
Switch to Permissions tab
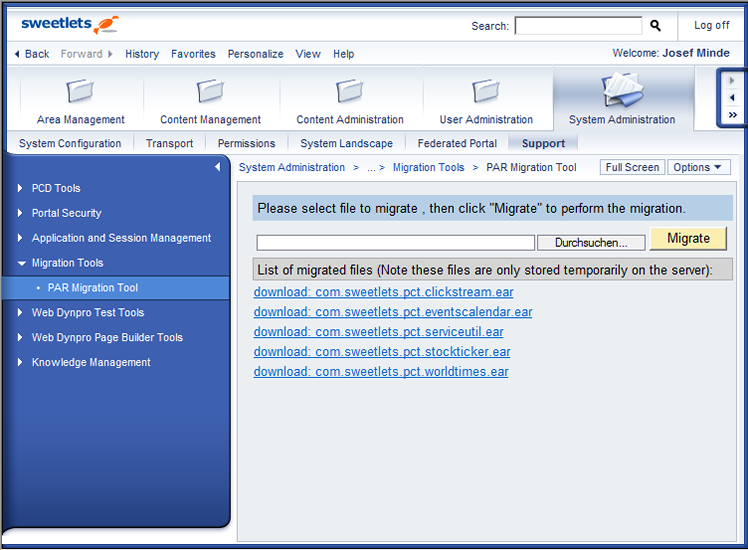pos(246,143)
